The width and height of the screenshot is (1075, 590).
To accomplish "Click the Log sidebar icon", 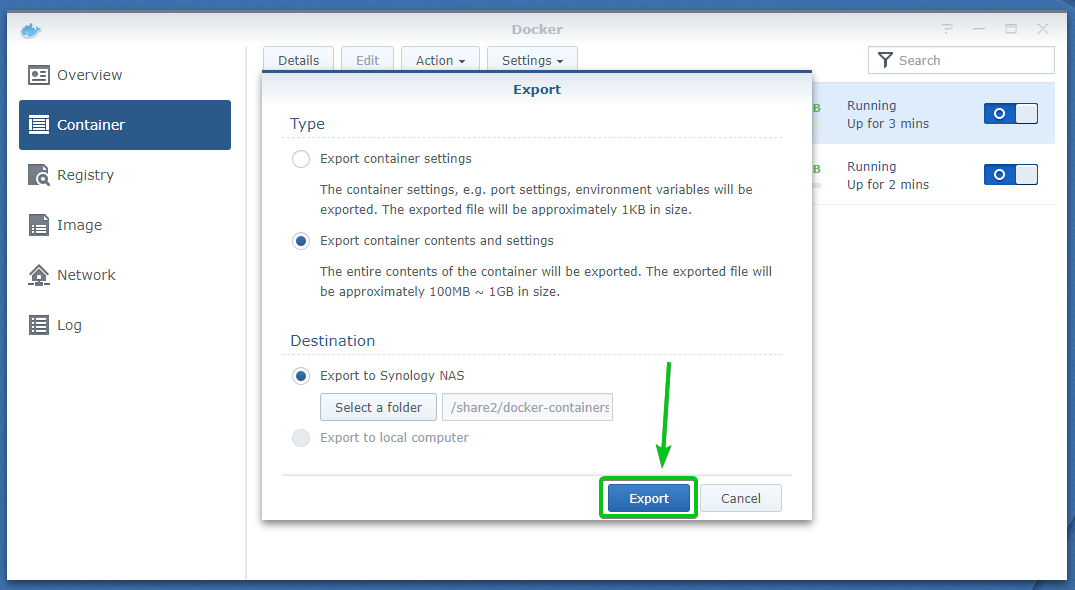I will tap(38, 325).
